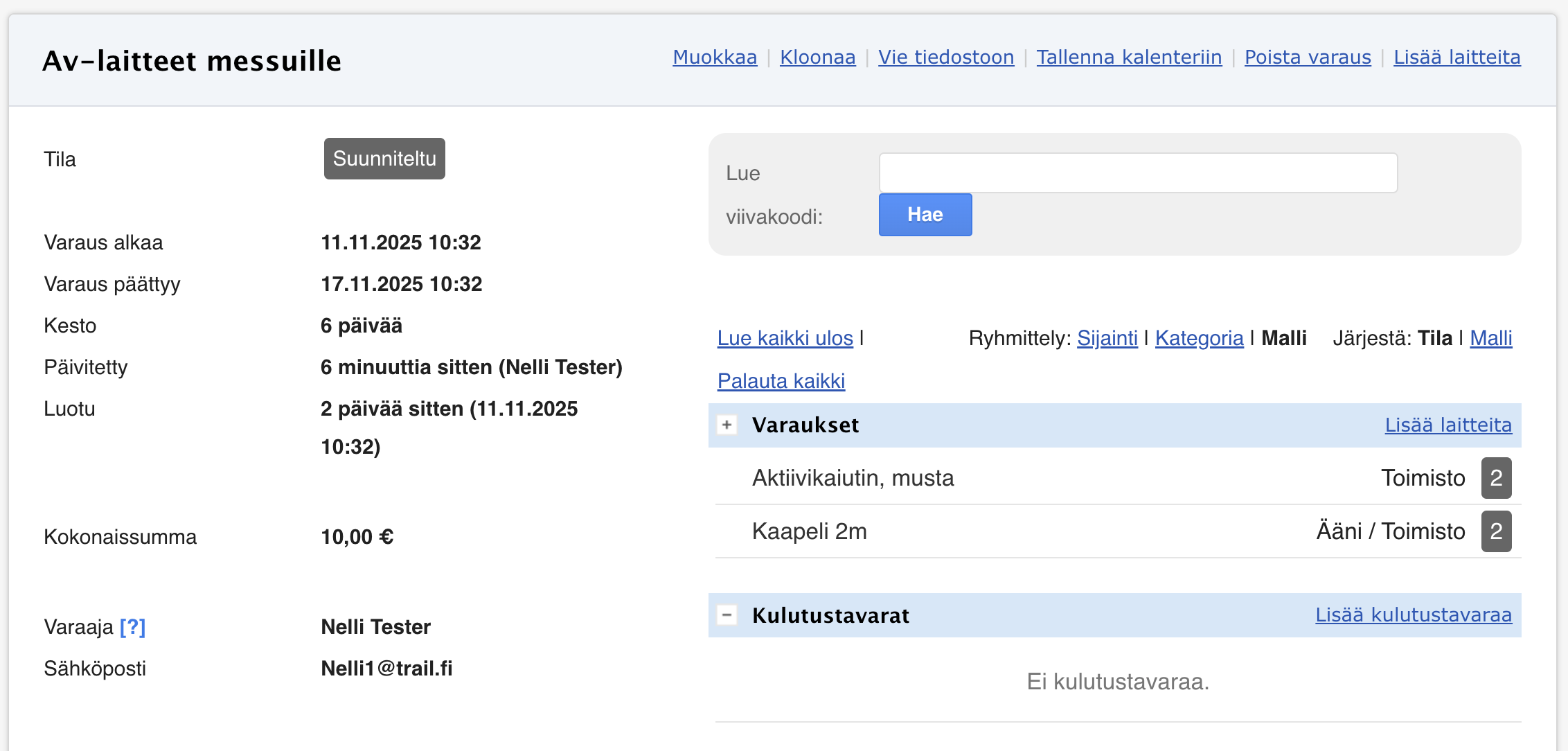Click Lisää laitteita in the header
The width and height of the screenshot is (1568, 751).
1456,57
